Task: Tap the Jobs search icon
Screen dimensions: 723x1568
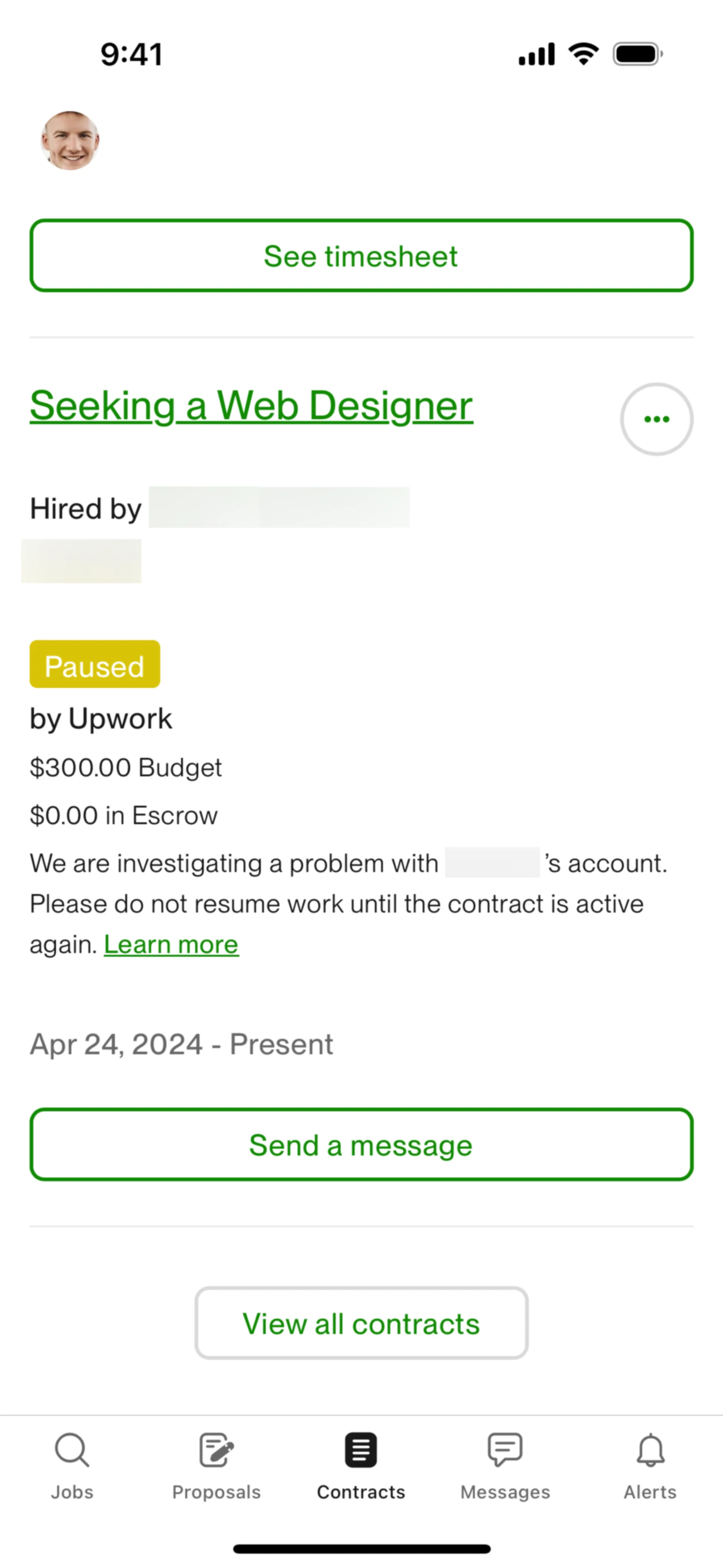Action: pos(72,1450)
